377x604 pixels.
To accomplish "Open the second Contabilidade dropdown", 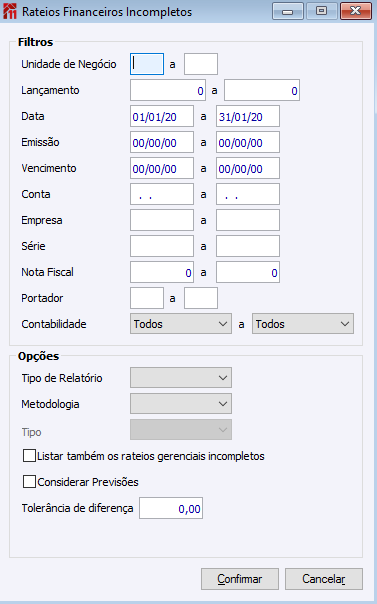I will (303, 324).
